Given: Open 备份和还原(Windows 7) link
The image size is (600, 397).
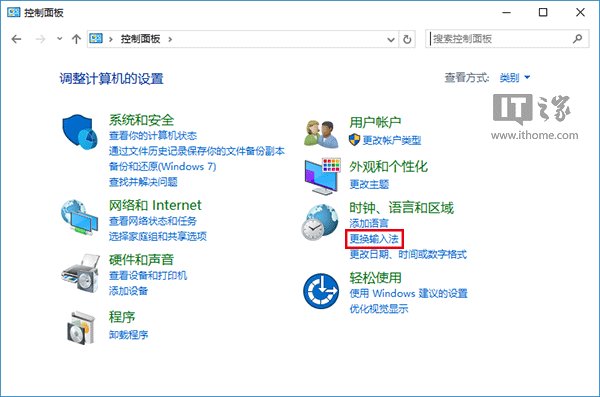Looking at the screenshot, I should (163, 167).
